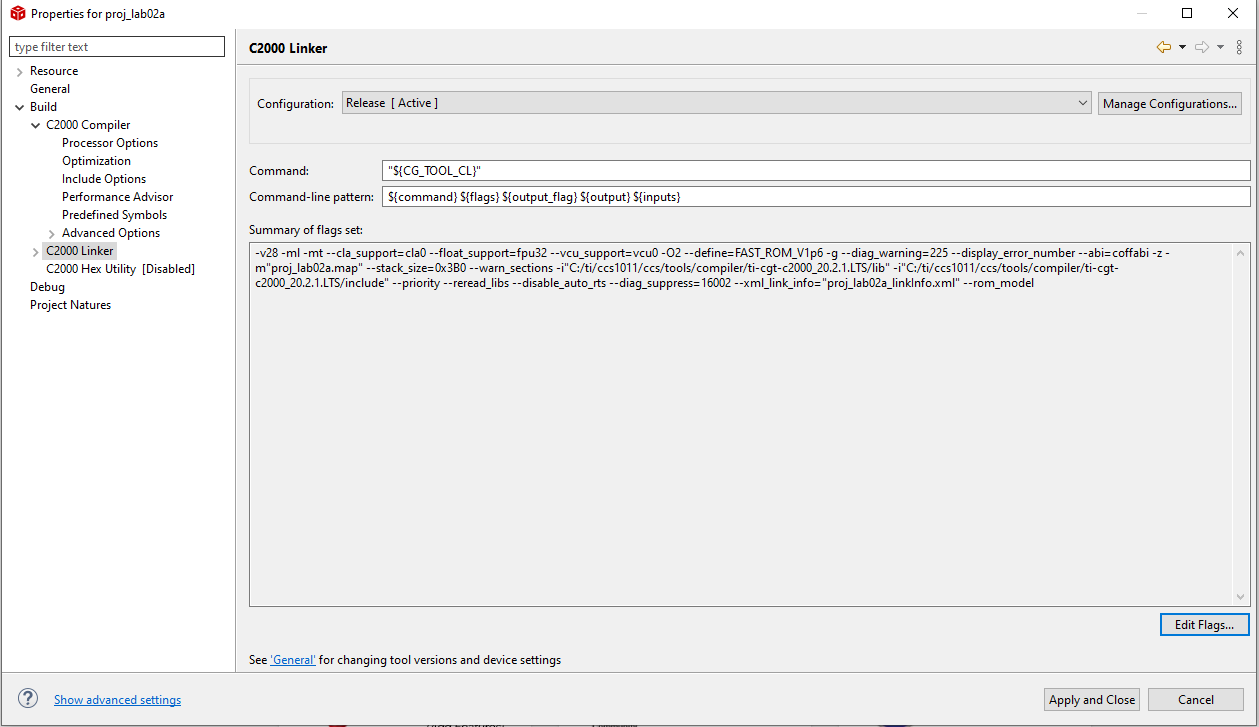
Task: Click the back navigation arrow icon
Action: pos(1163,47)
